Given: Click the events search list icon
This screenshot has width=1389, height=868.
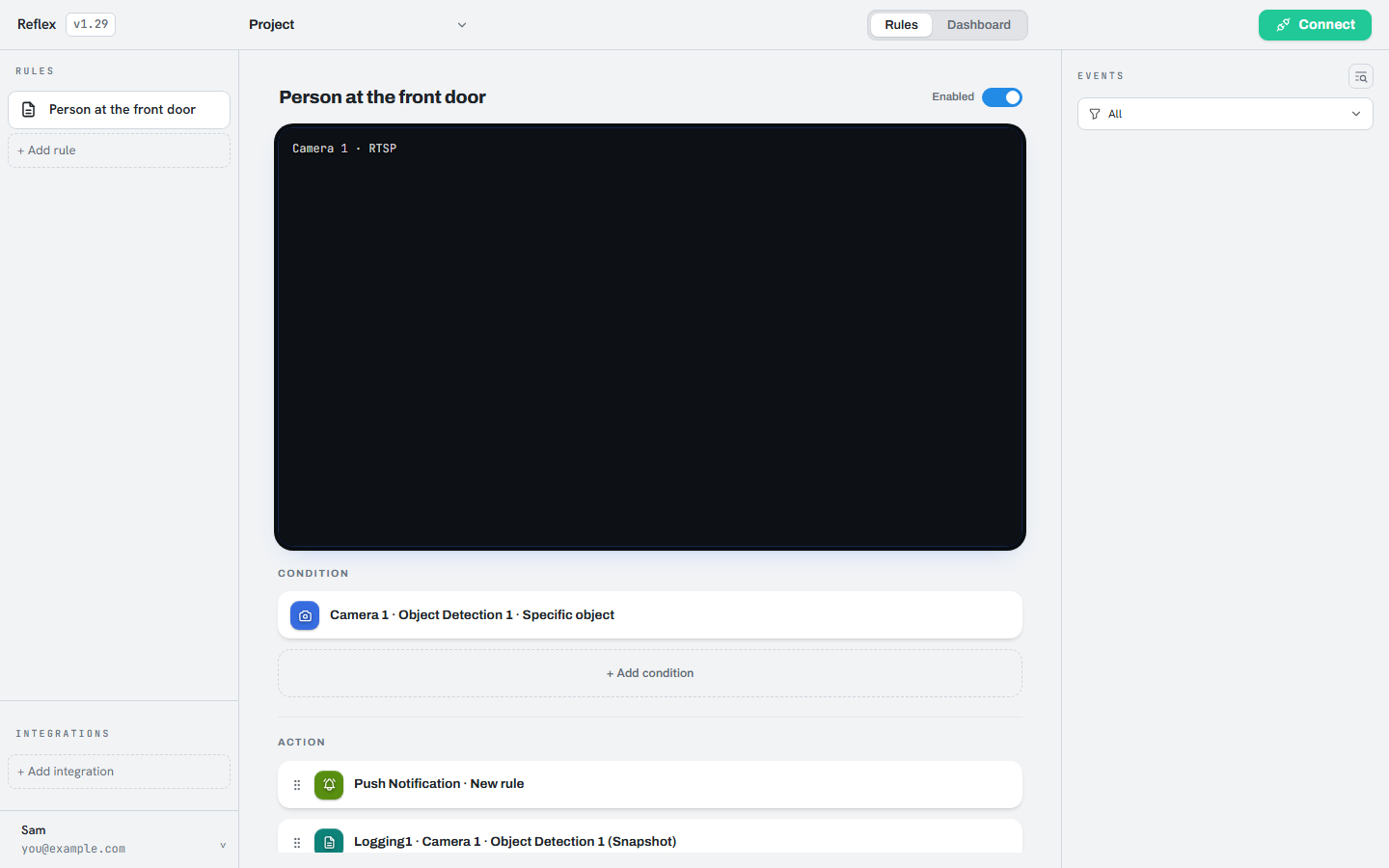Looking at the screenshot, I should click(1360, 77).
